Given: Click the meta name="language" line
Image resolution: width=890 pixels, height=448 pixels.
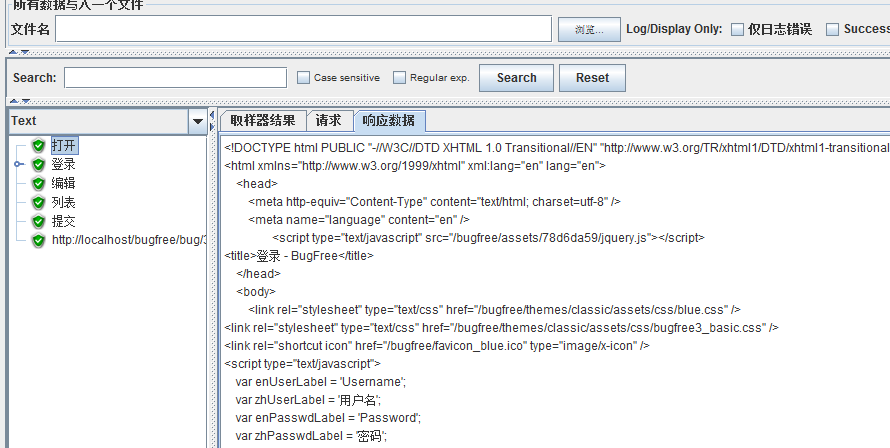Looking at the screenshot, I should (x=359, y=220).
